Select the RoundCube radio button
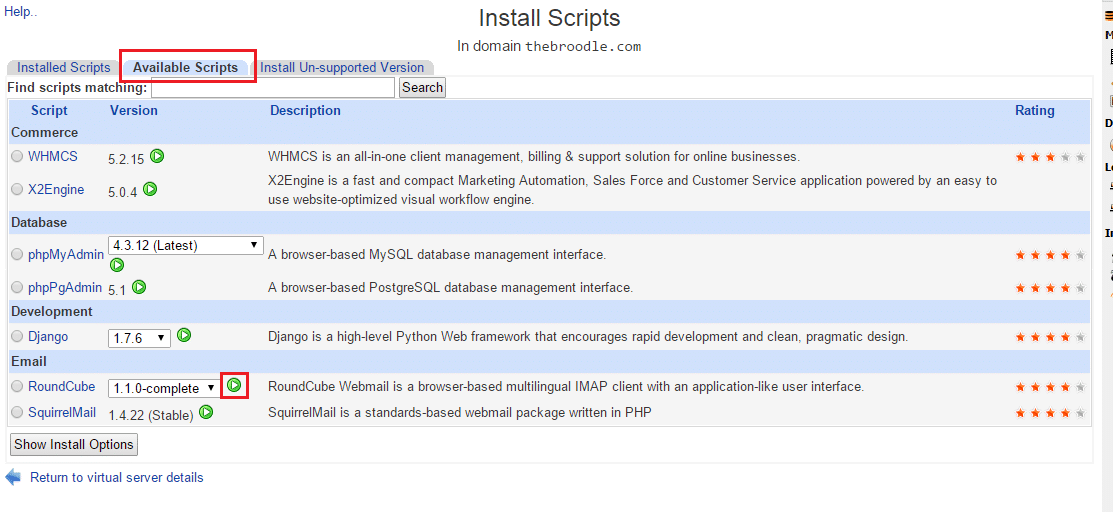Image resolution: width=1113 pixels, height=512 pixels. (17, 386)
